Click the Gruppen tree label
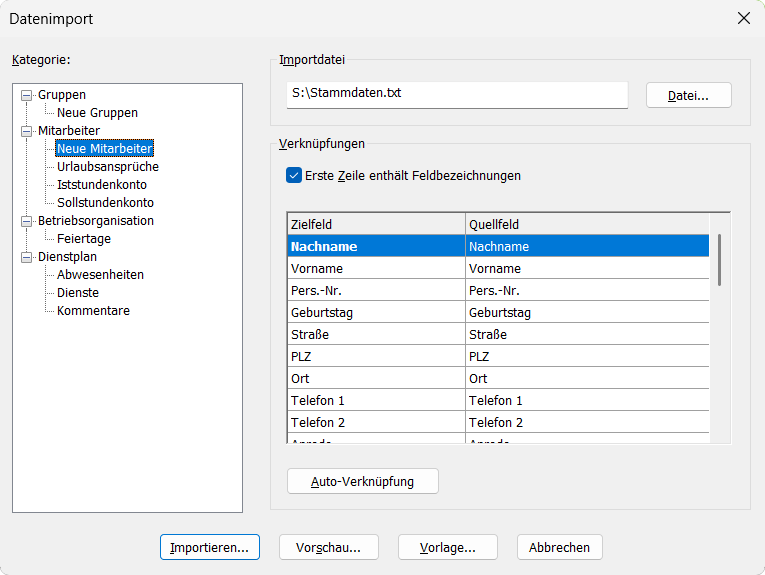Viewport: 765px width, 575px height. 62,95
